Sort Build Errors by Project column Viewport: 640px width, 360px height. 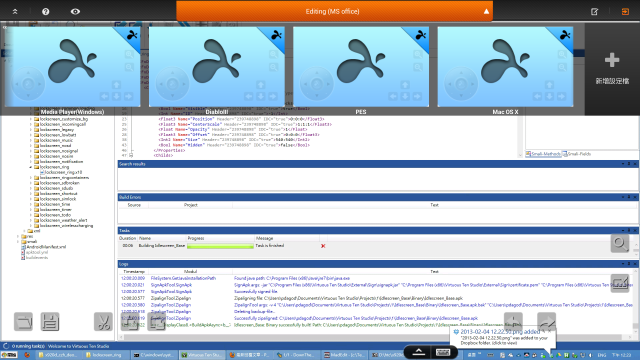(191, 205)
